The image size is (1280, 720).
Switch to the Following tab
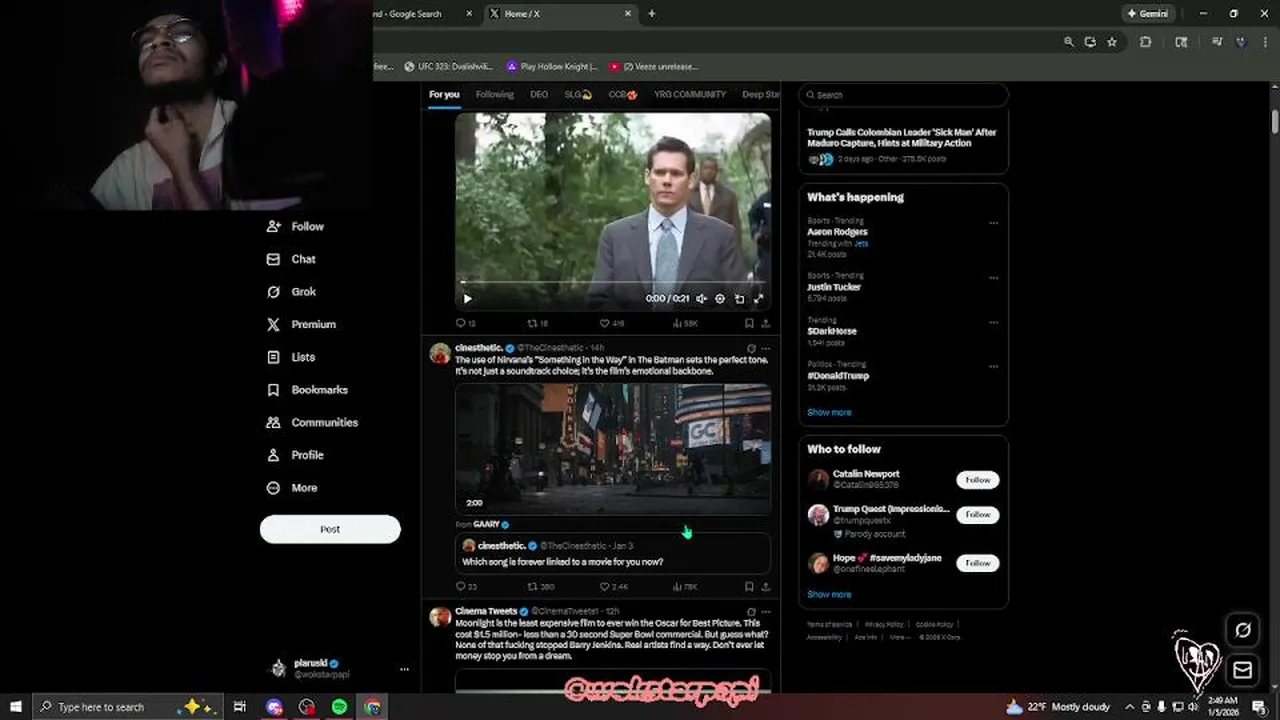(494, 95)
